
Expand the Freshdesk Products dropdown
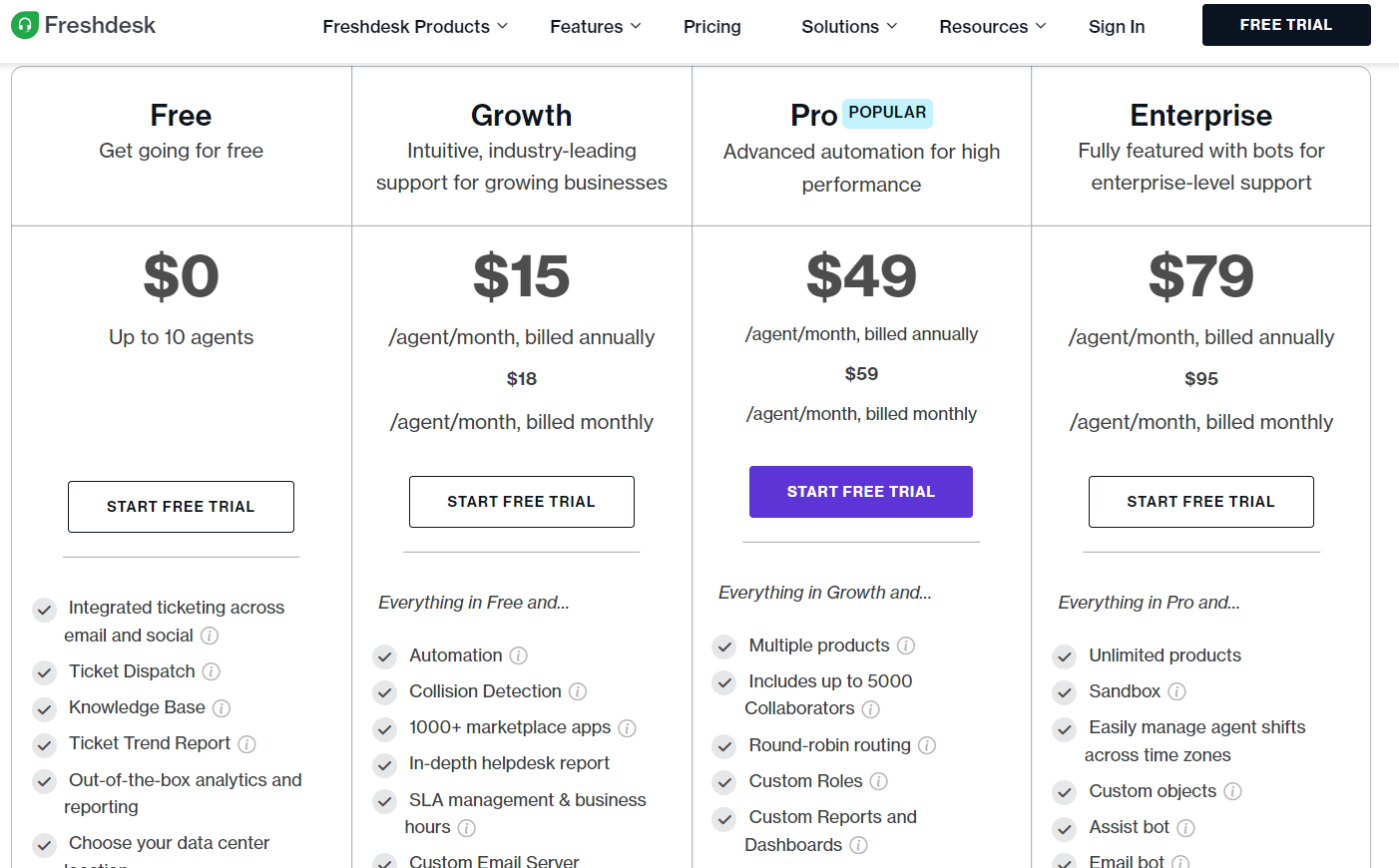point(415,27)
